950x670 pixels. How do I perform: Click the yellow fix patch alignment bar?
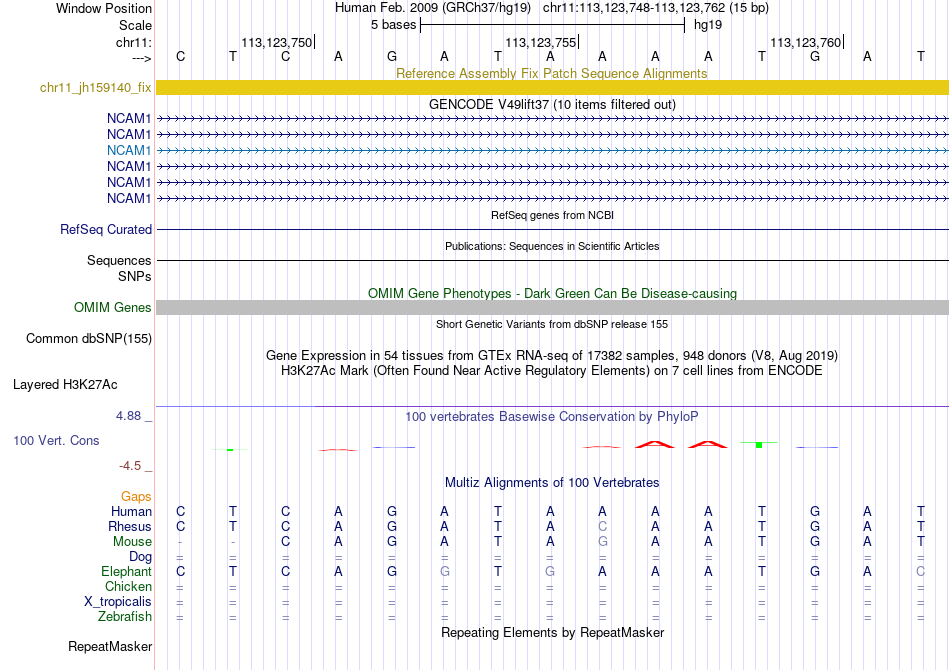(552, 88)
